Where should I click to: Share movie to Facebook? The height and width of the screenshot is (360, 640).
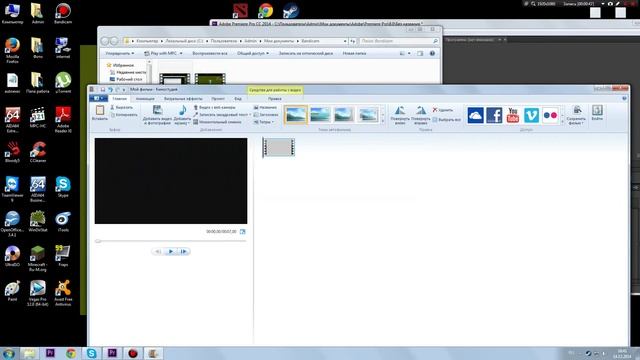(x=494, y=115)
